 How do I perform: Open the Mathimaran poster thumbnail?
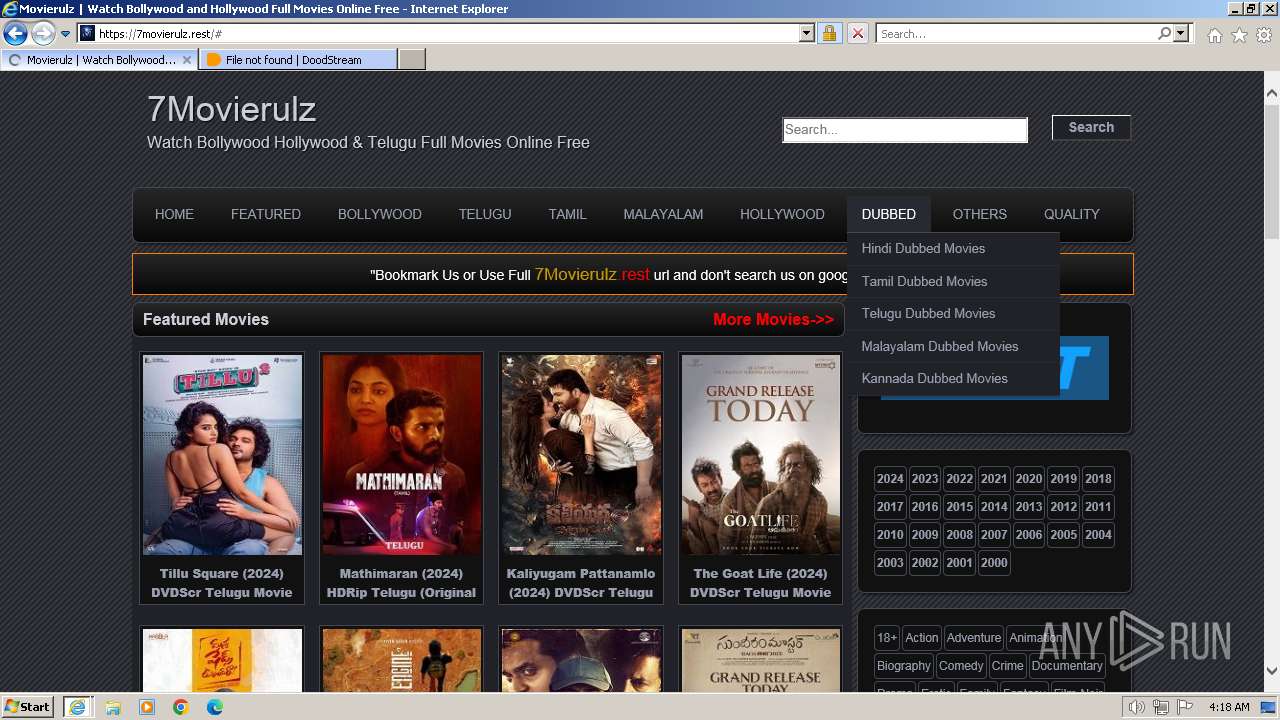click(x=401, y=455)
